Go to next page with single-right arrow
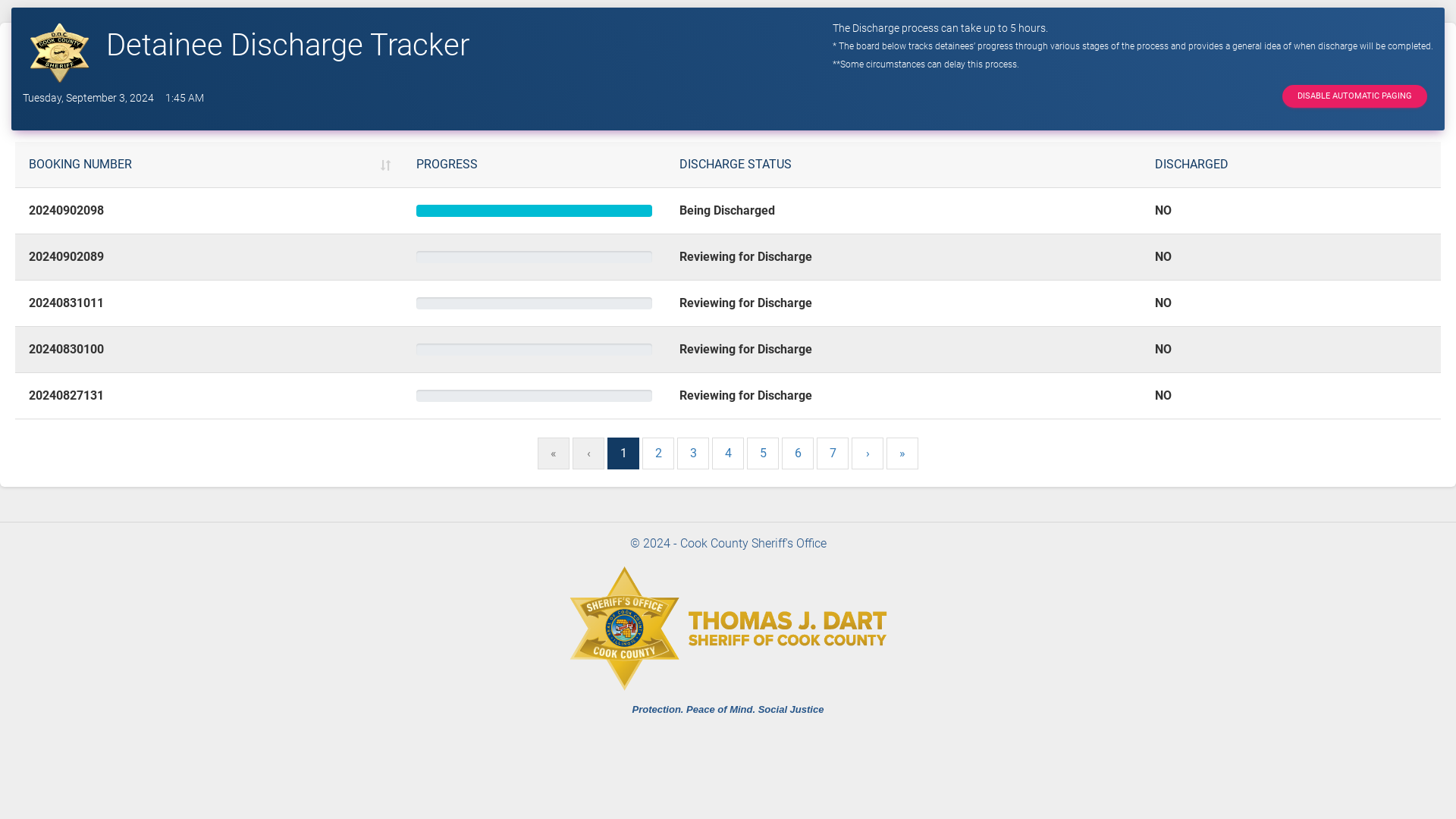The image size is (1456, 819). point(868,453)
